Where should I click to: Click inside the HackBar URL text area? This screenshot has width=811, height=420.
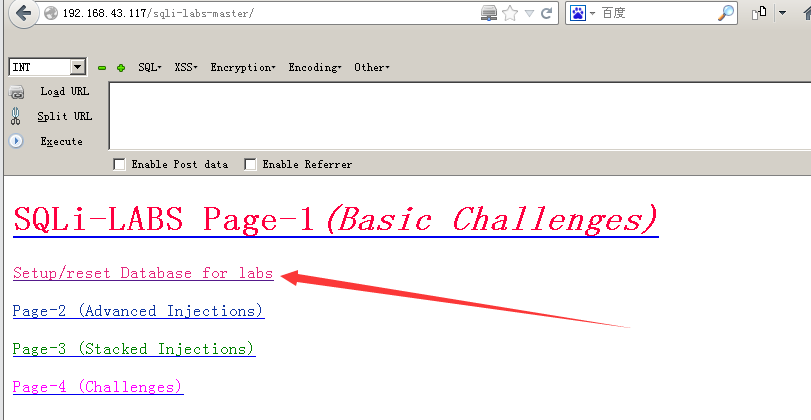click(x=459, y=116)
